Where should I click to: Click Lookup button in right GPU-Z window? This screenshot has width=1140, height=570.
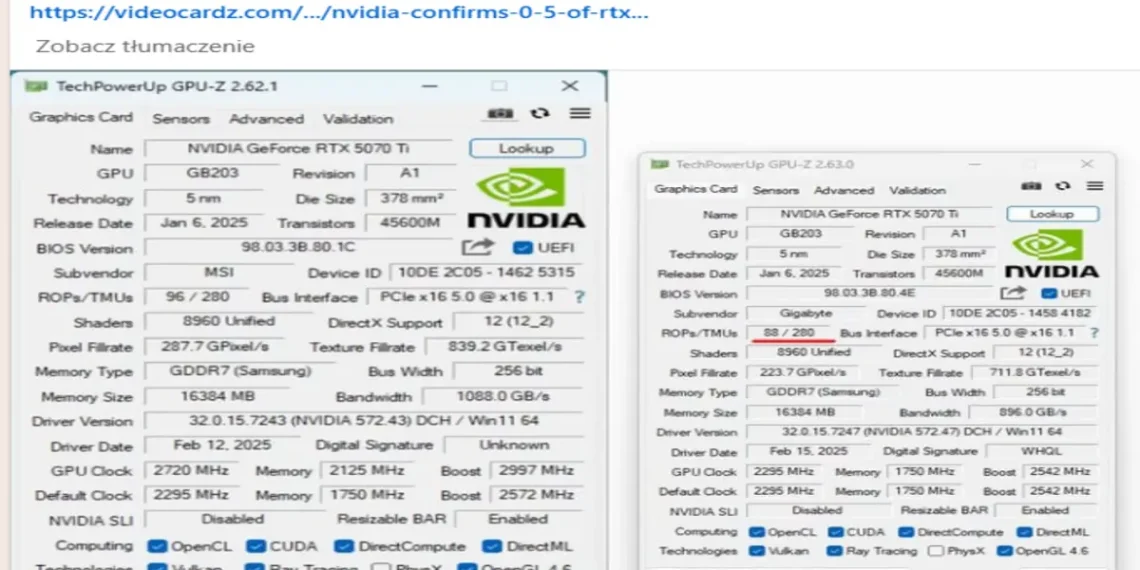(x=1052, y=214)
